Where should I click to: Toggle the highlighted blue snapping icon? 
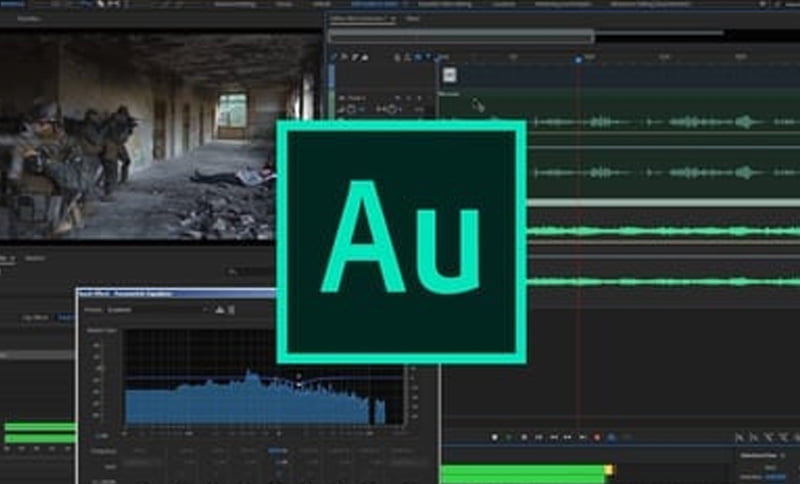pyautogui.click(x=418, y=58)
